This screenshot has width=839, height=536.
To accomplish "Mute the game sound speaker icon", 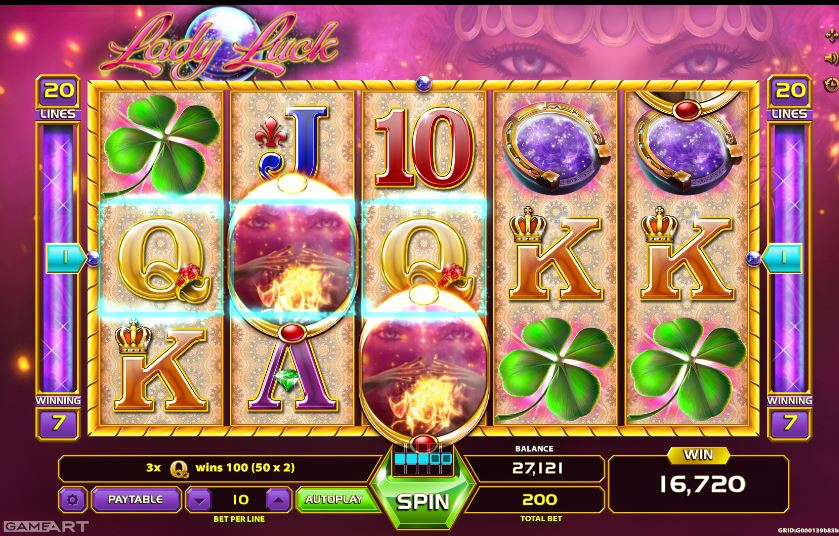I will tap(832, 58).
